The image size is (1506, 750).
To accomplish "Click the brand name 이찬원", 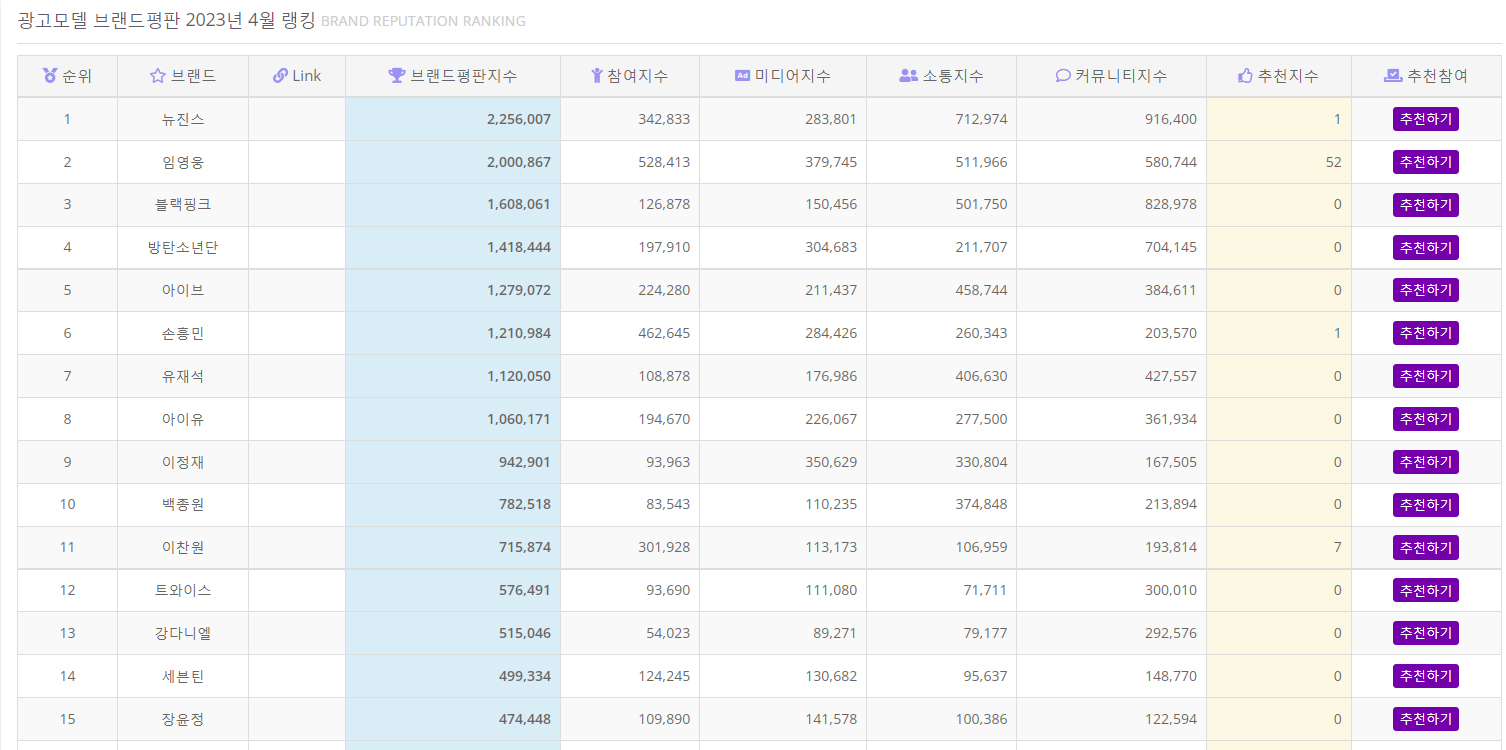I will pyautogui.click(x=183, y=548).
